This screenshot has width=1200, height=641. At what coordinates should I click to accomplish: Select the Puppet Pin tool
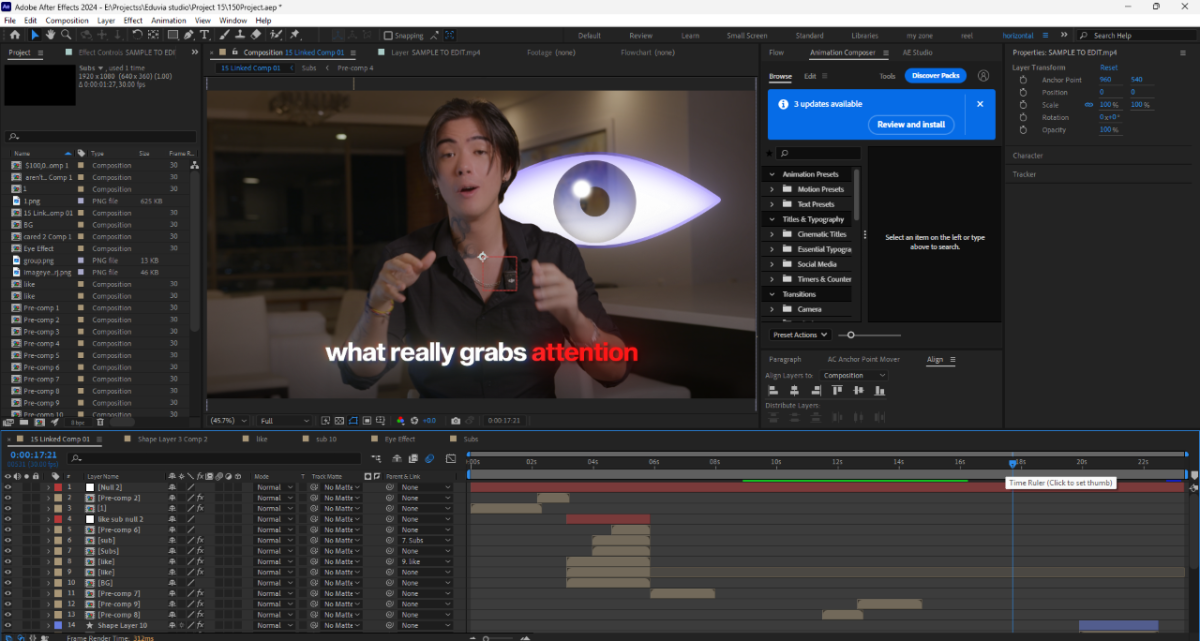point(295,35)
